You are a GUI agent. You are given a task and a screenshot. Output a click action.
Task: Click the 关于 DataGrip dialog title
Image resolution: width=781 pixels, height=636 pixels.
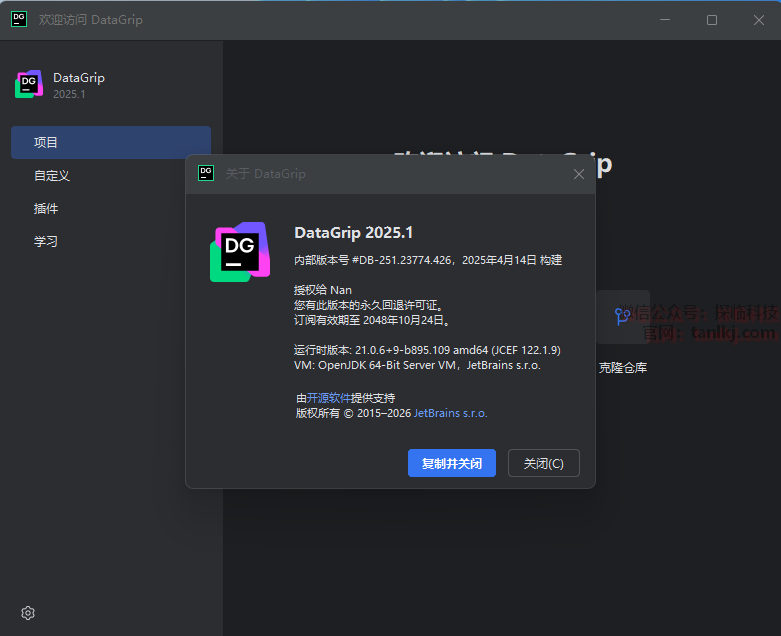pos(265,173)
